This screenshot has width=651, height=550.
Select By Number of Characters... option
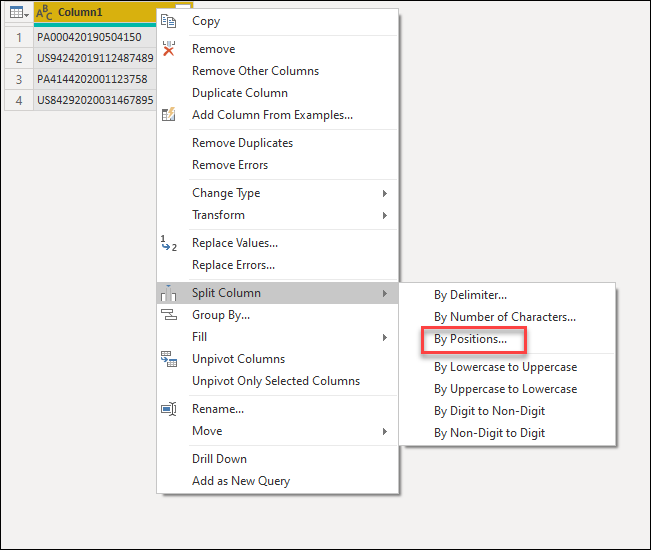pos(505,317)
